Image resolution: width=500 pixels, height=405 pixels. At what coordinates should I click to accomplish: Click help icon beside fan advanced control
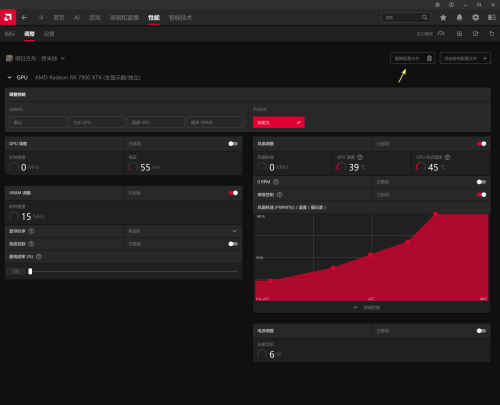[279, 195]
